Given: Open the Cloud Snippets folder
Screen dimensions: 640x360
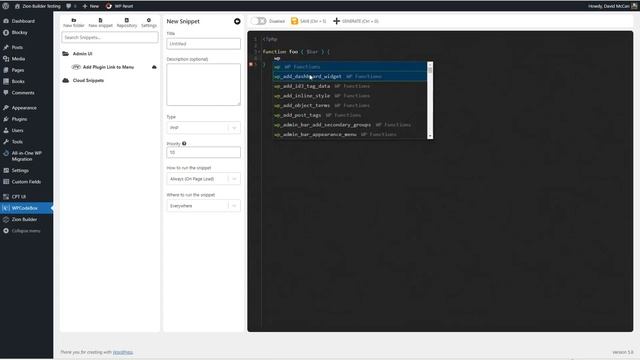Looking at the screenshot, I should click(x=88, y=80).
